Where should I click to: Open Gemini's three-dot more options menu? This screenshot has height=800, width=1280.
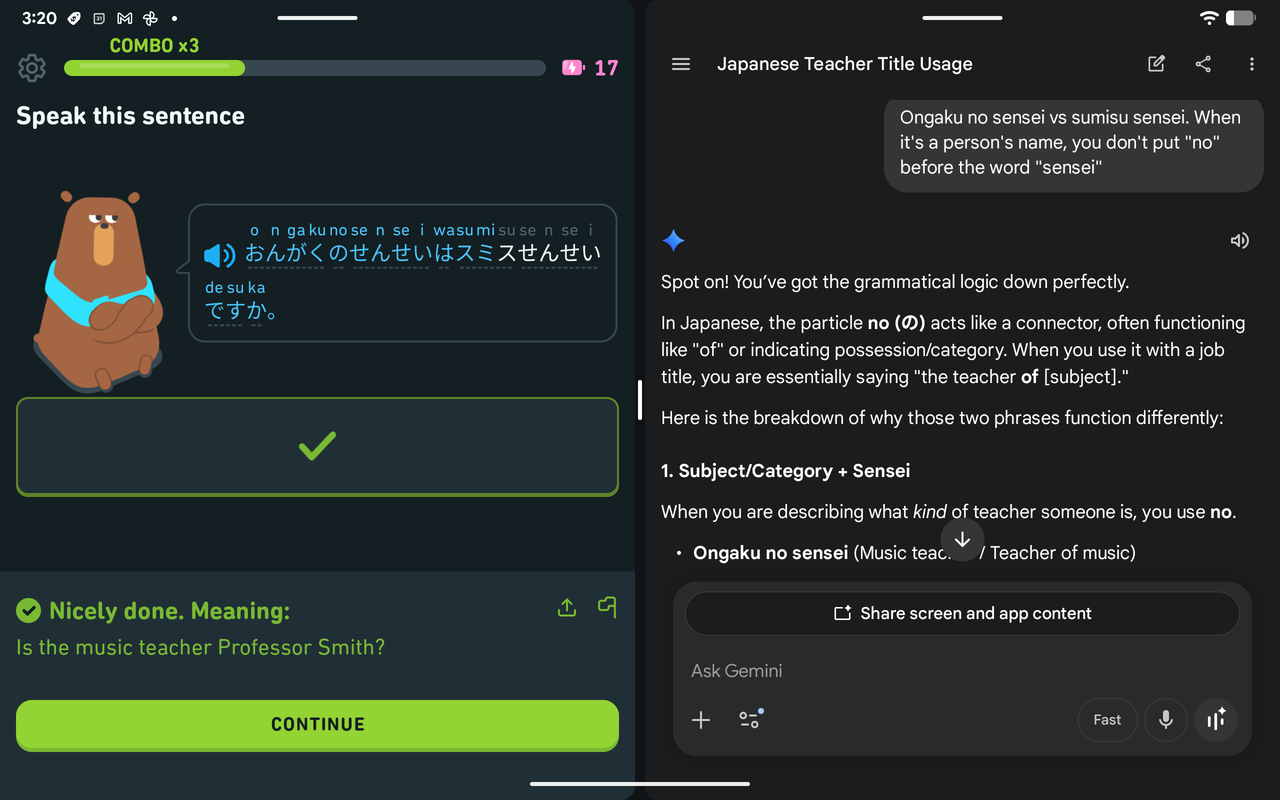coord(1251,64)
